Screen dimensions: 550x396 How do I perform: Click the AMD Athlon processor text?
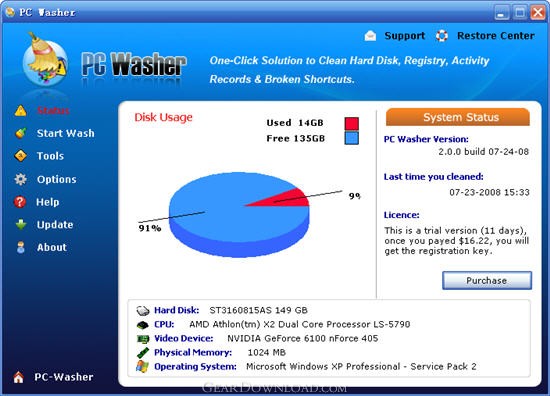coord(300,324)
